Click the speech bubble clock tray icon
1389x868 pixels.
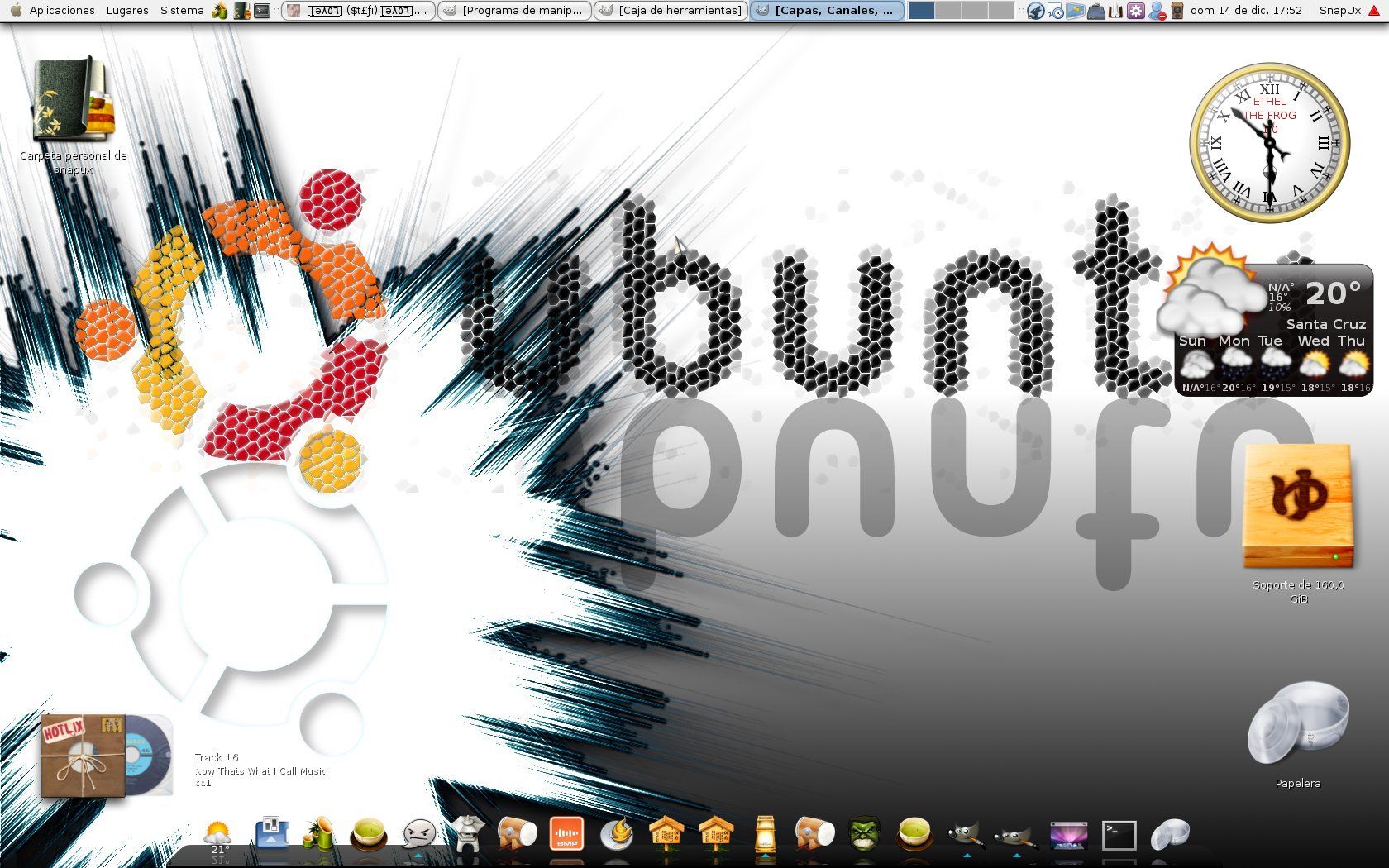pos(1056,12)
